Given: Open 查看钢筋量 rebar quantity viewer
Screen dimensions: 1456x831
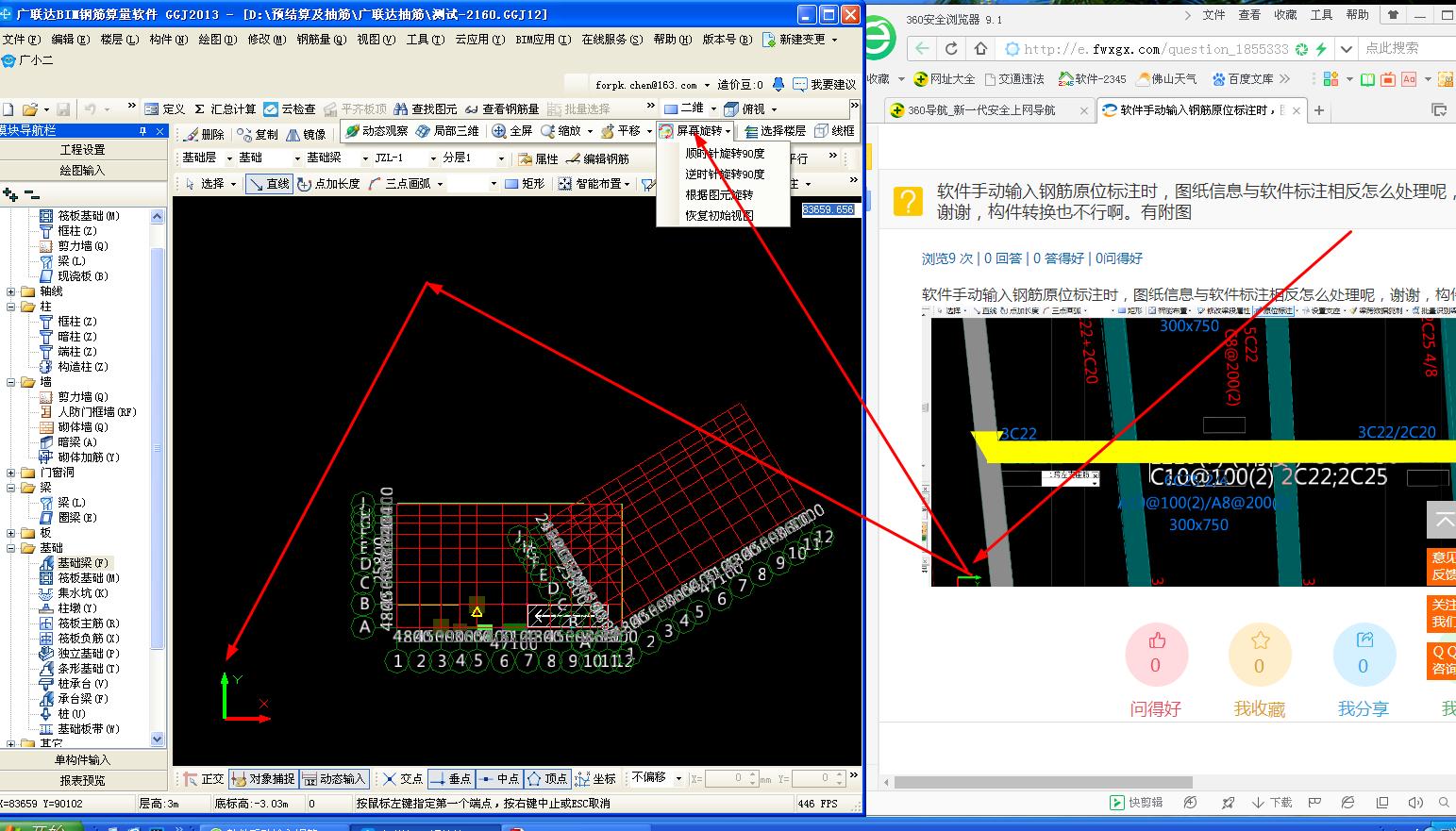Looking at the screenshot, I should 502,109.
